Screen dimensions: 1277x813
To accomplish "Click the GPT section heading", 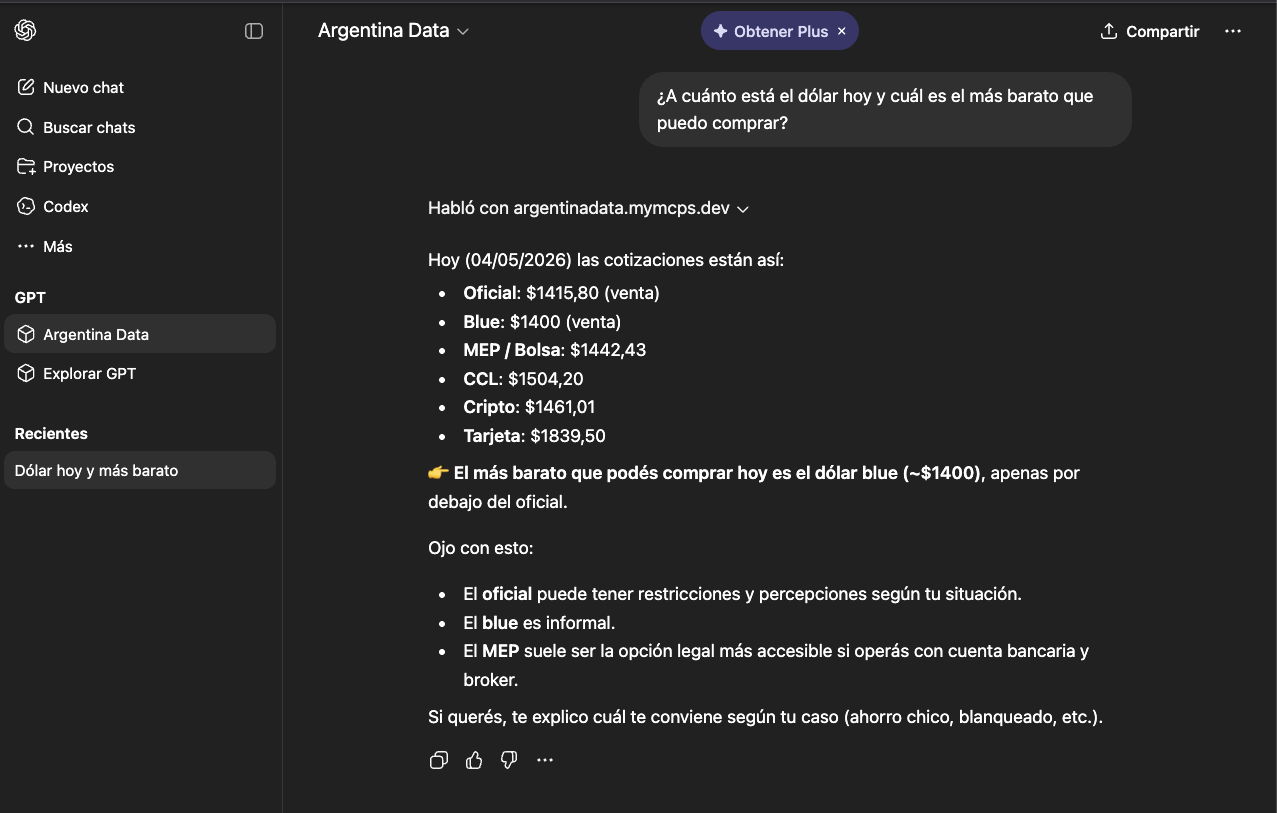I will tap(30, 297).
